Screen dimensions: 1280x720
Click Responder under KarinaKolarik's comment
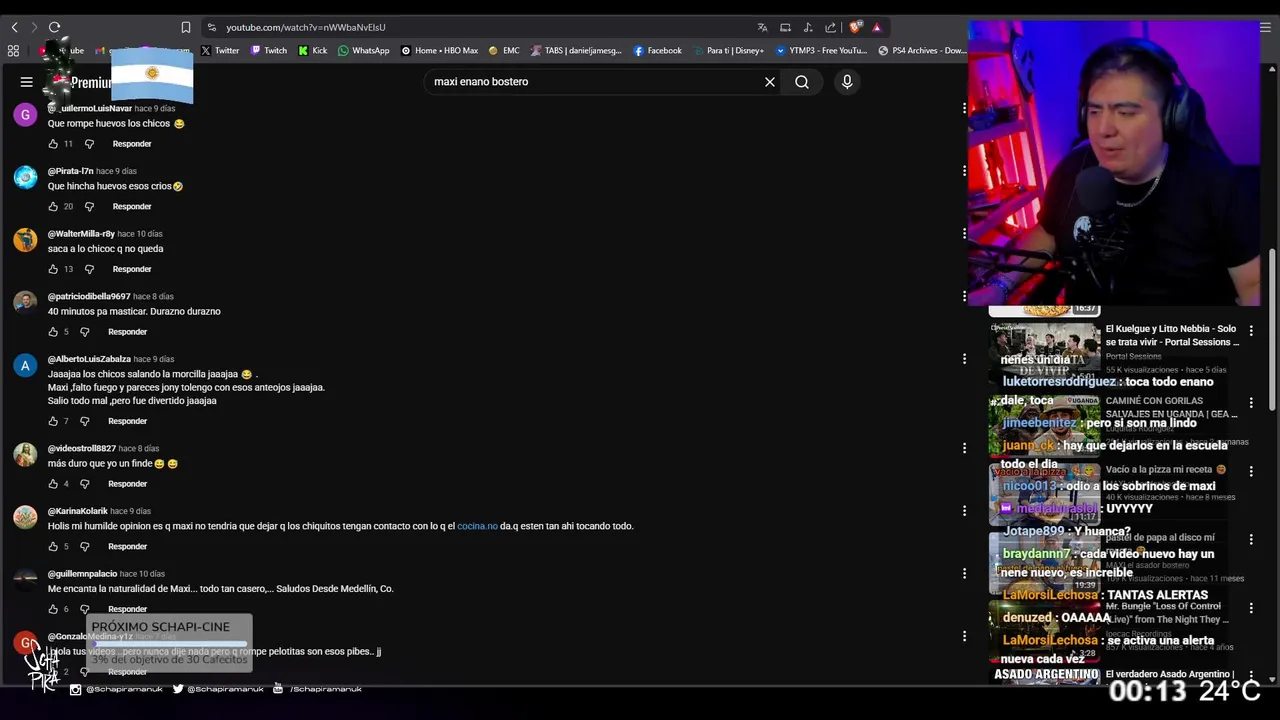click(127, 547)
